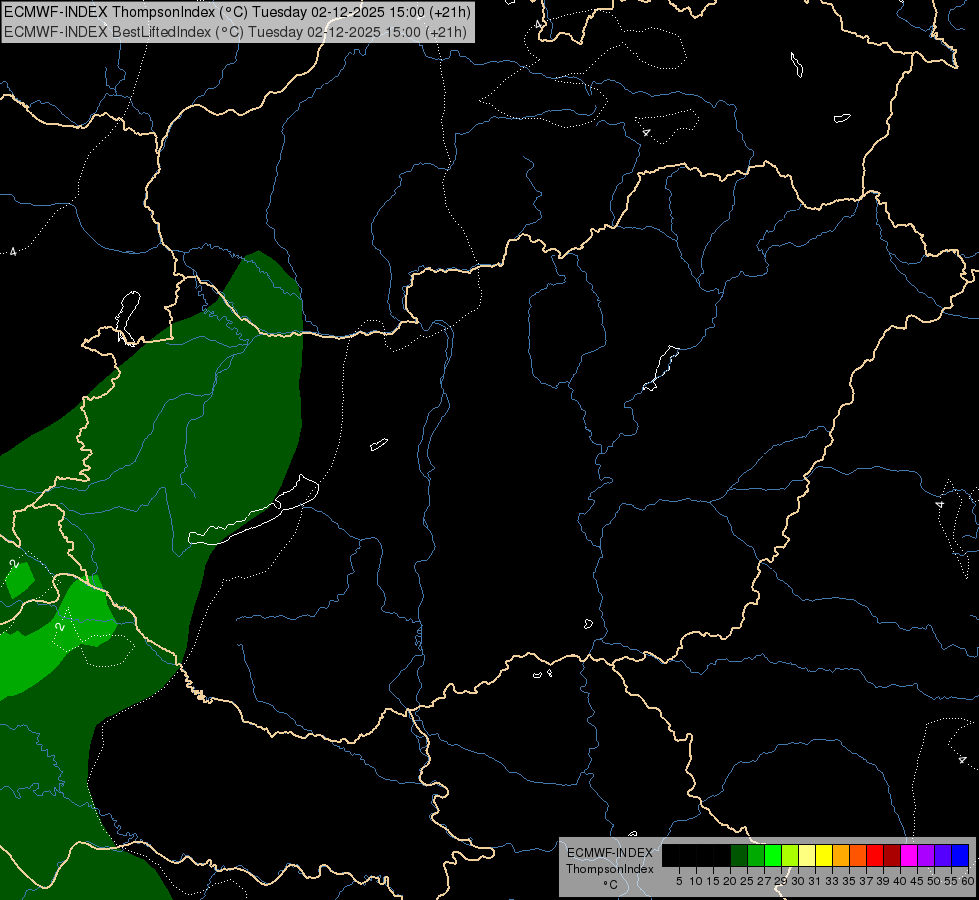979x900 pixels.
Task: Select the indigo 50–55 legend swatch
Action: [x=943, y=855]
